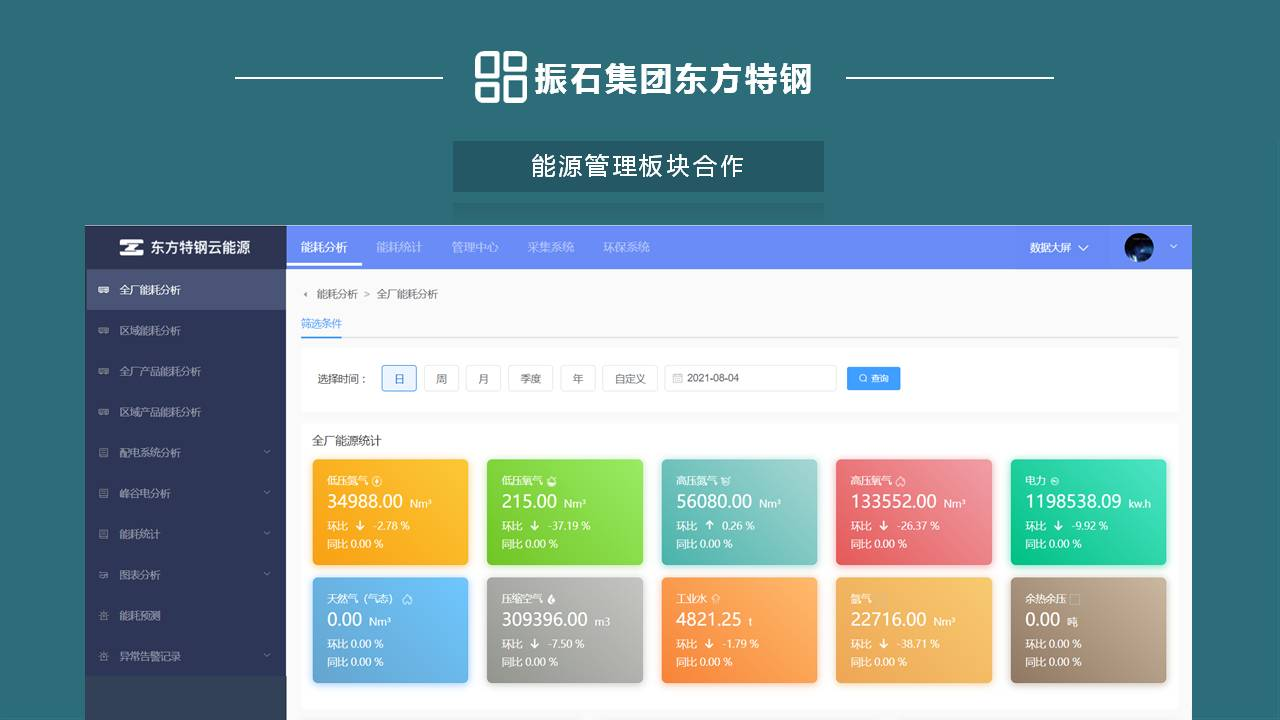Screen dimensions: 1280x720
Task: Click the icon beside 低压氮气 card title
Action: tap(377, 481)
